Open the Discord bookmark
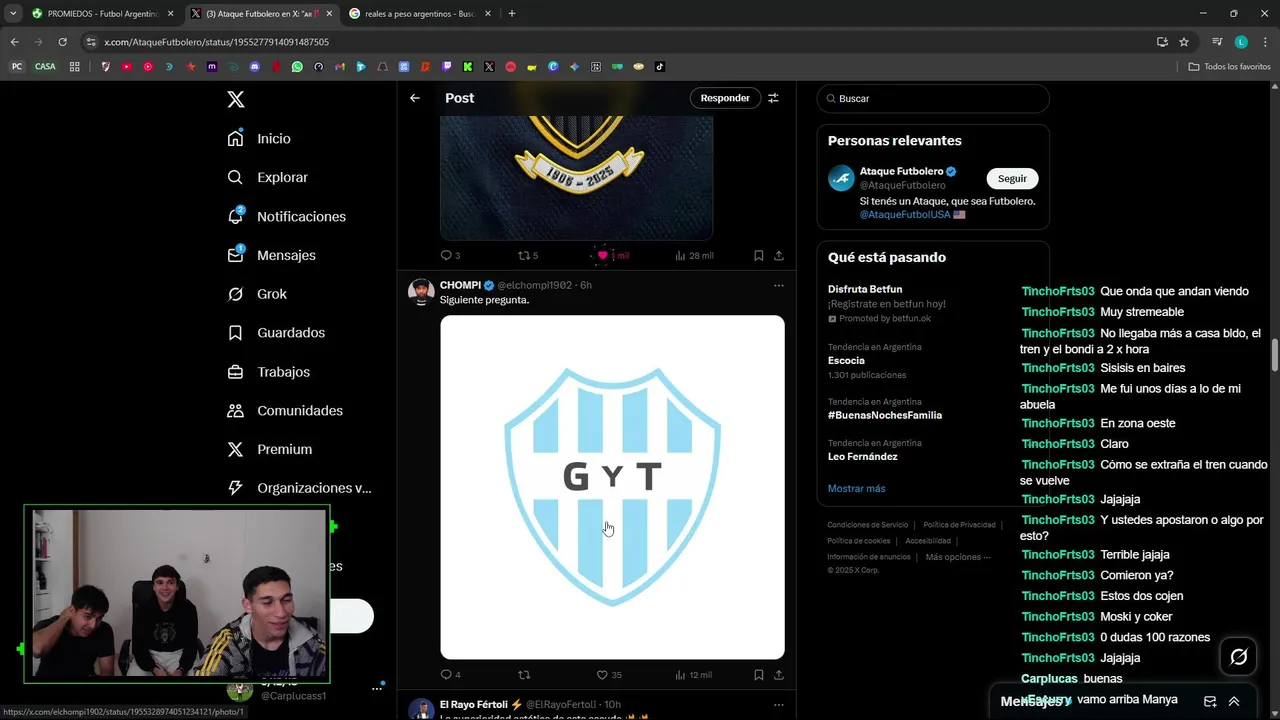 (x=254, y=67)
